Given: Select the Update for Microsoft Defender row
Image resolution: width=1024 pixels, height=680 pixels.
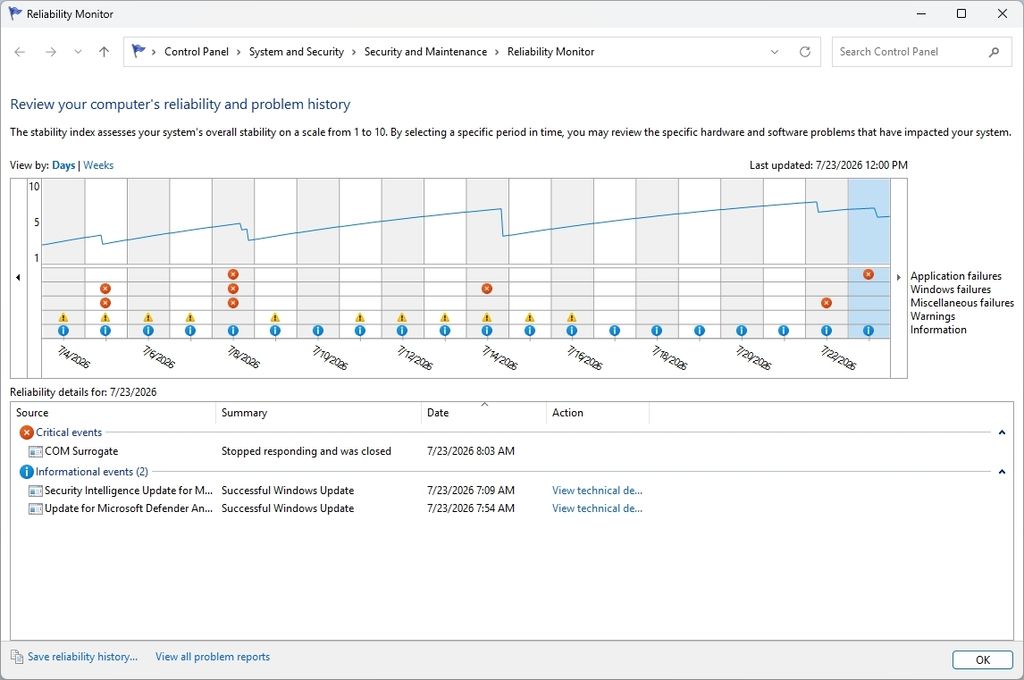Looking at the screenshot, I should pyautogui.click(x=511, y=508).
